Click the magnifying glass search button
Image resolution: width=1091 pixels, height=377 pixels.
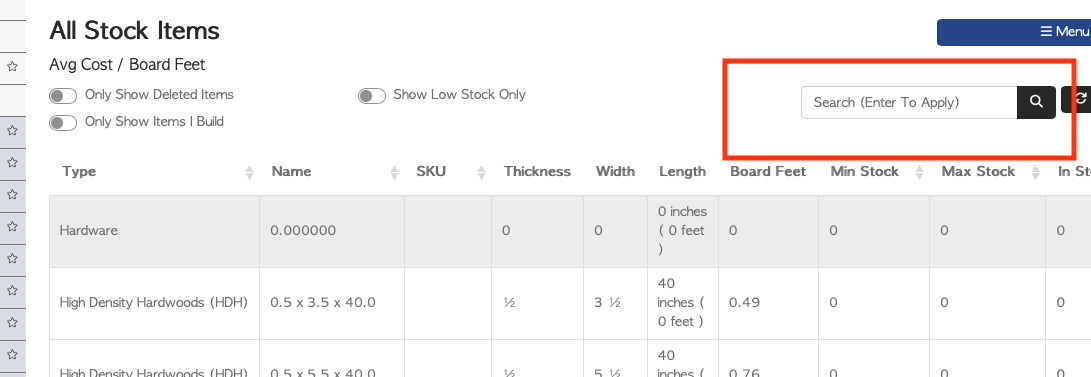pyautogui.click(x=1036, y=102)
